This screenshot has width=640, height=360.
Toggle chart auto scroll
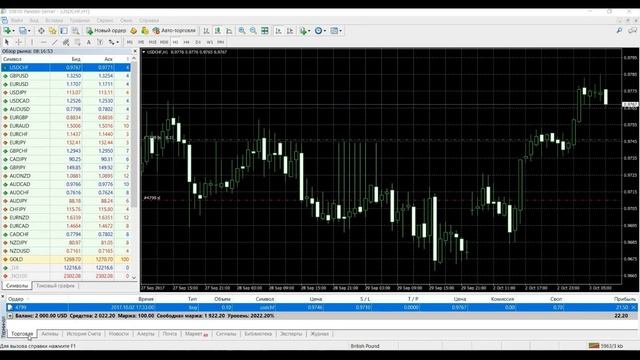pyautogui.click(x=279, y=31)
